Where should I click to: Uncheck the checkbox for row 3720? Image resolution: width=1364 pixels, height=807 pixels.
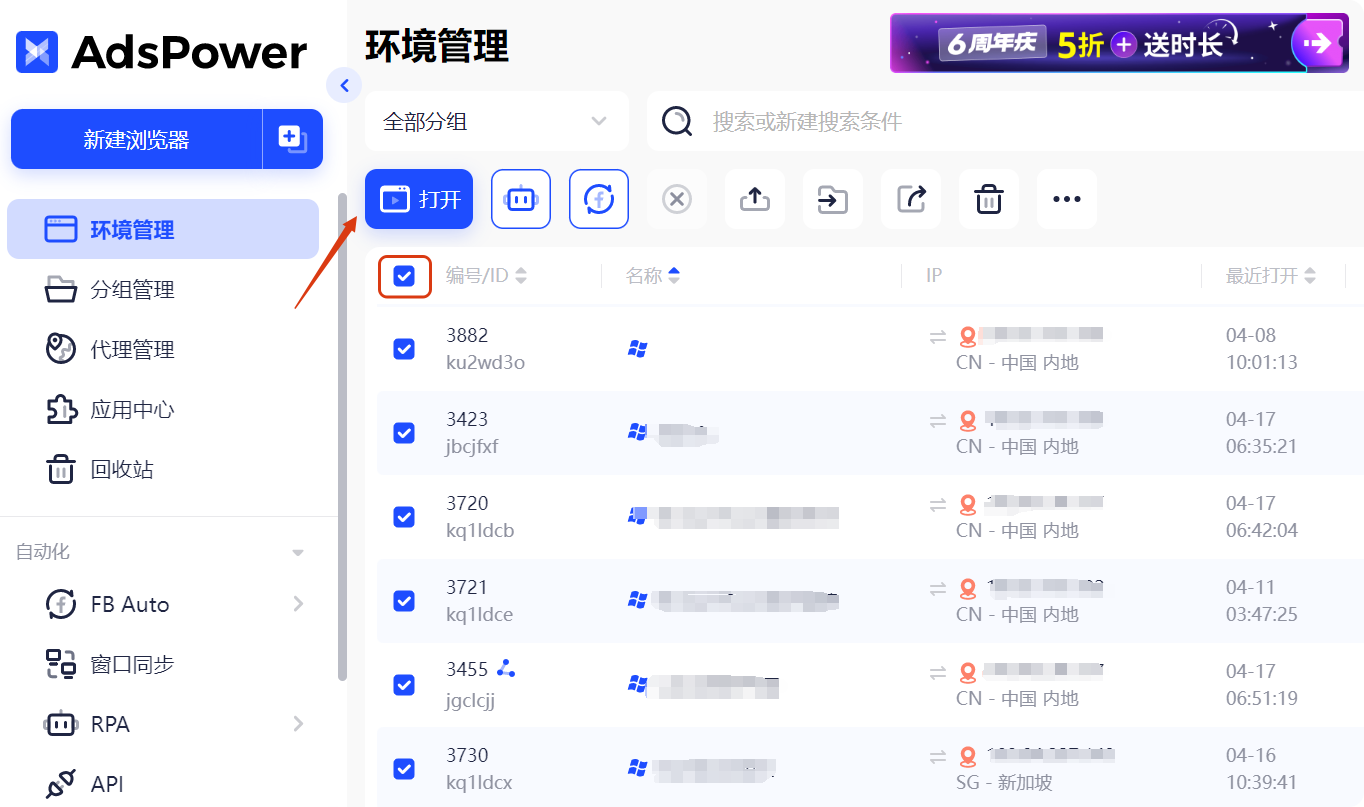(404, 516)
